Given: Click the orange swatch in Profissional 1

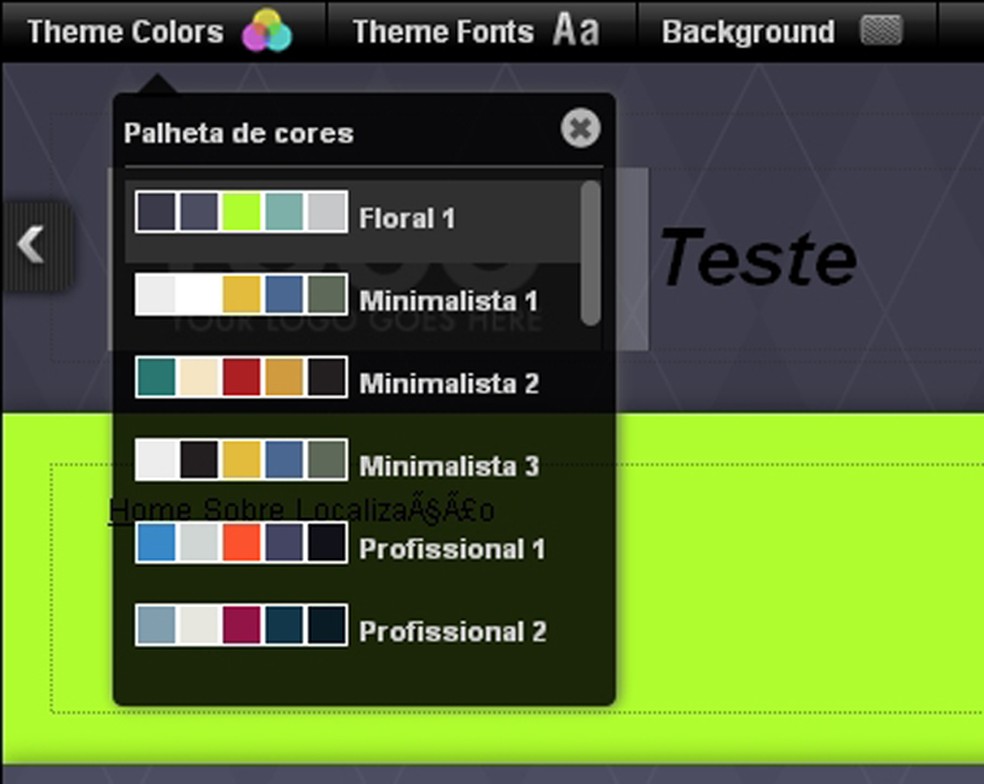Looking at the screenshot, I should coord(241,542).
